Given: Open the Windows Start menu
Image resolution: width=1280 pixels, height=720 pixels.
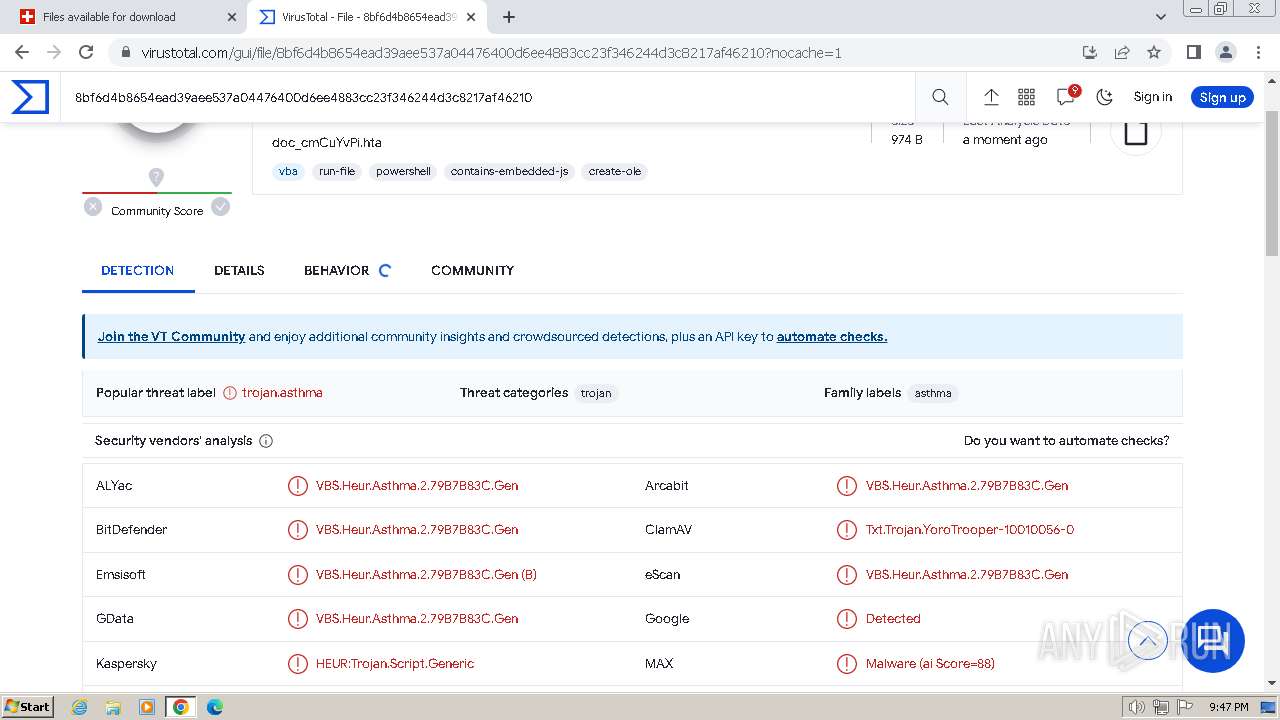Looking at the screenshot, I should click(28, 707).
